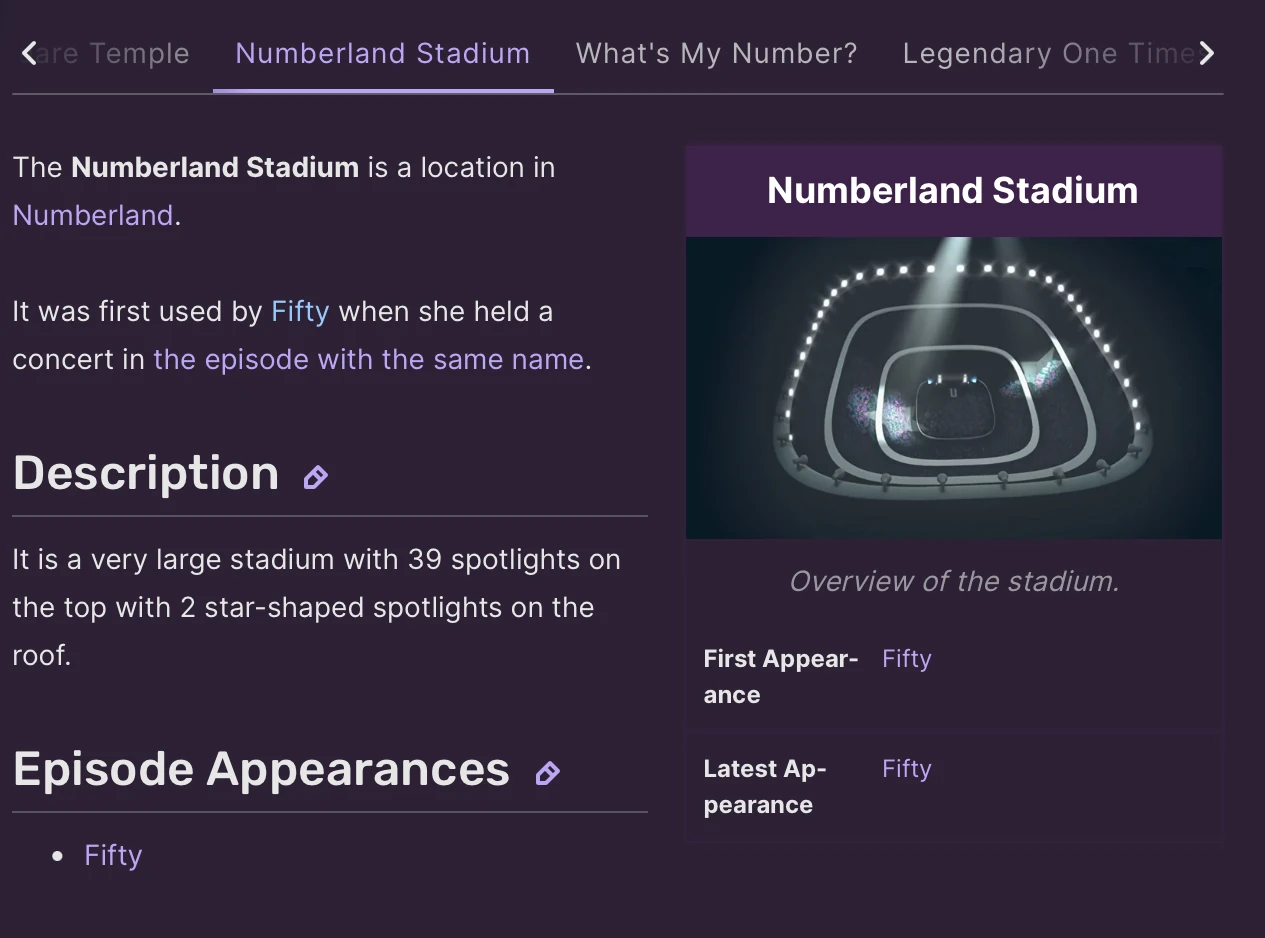
Task: Click the left chevron to scroll tabs back
Action: 28,53
